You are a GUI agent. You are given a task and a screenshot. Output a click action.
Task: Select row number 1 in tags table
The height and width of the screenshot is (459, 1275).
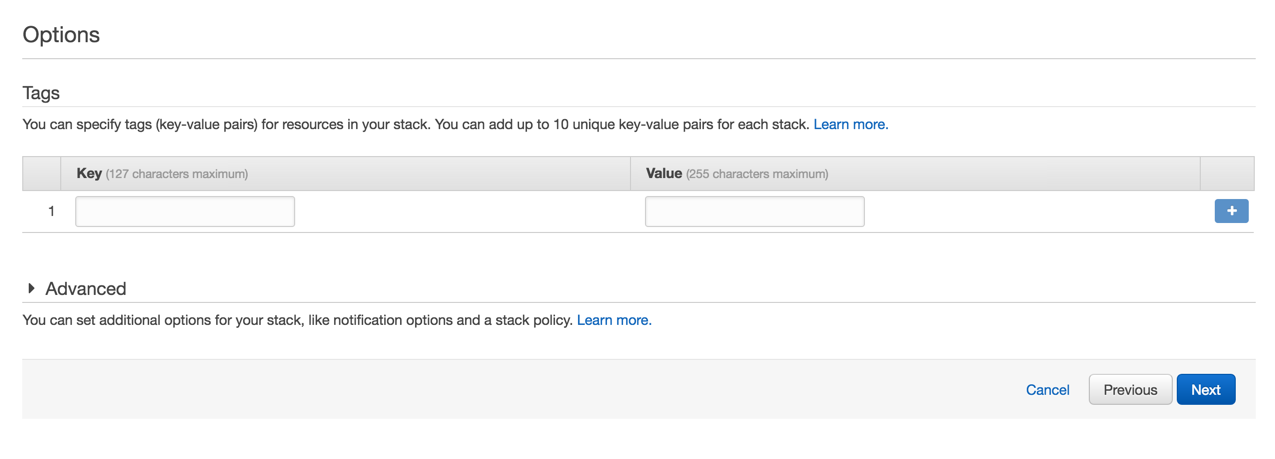(51, 212)
